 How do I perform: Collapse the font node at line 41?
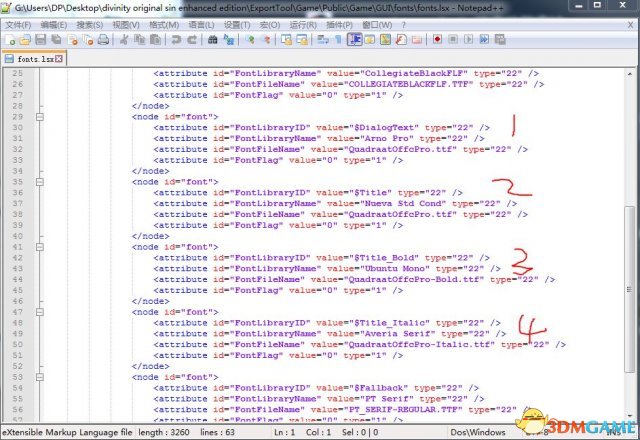[x=40, y=247]
